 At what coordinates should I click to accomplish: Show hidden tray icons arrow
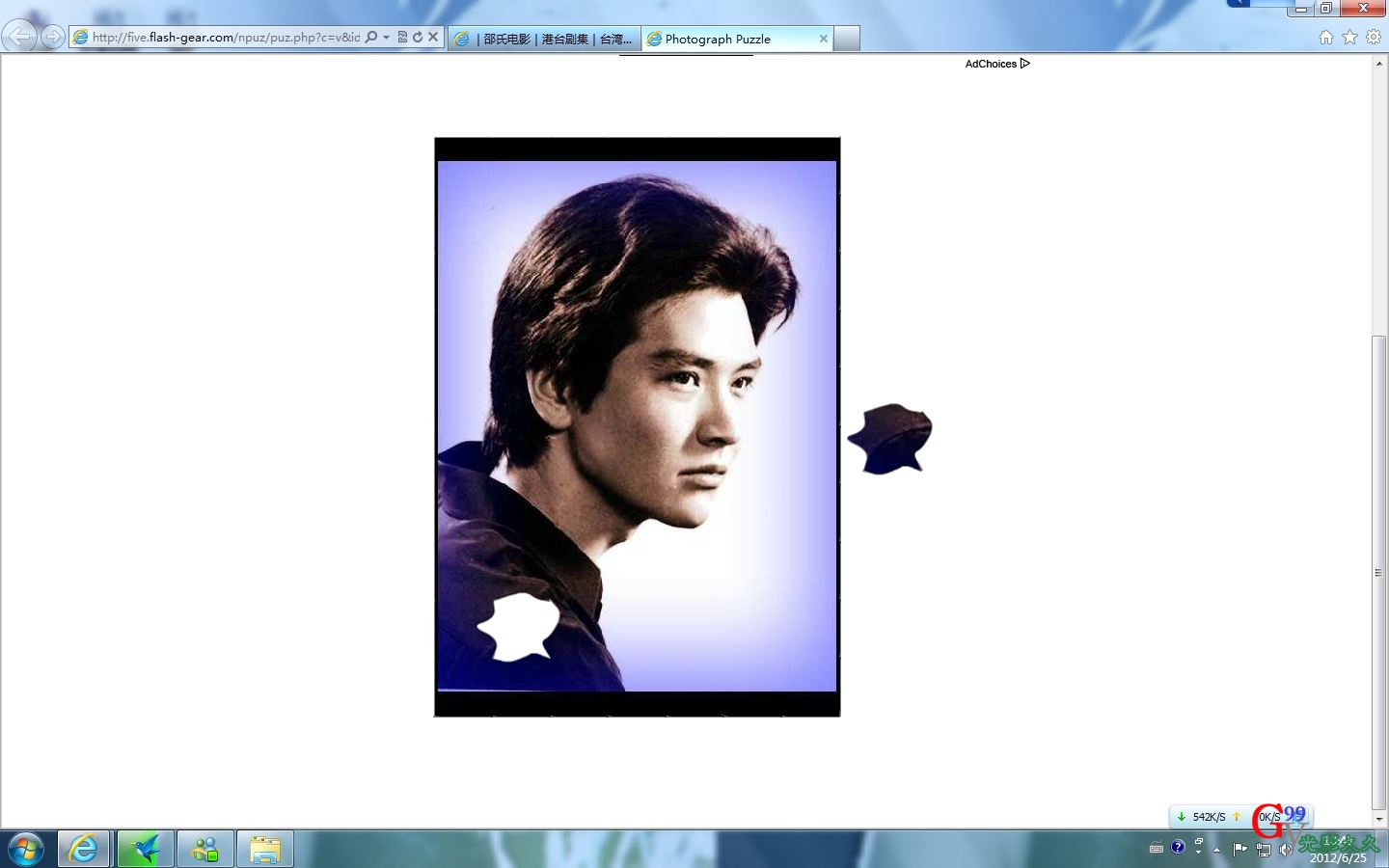[1217, 850]
